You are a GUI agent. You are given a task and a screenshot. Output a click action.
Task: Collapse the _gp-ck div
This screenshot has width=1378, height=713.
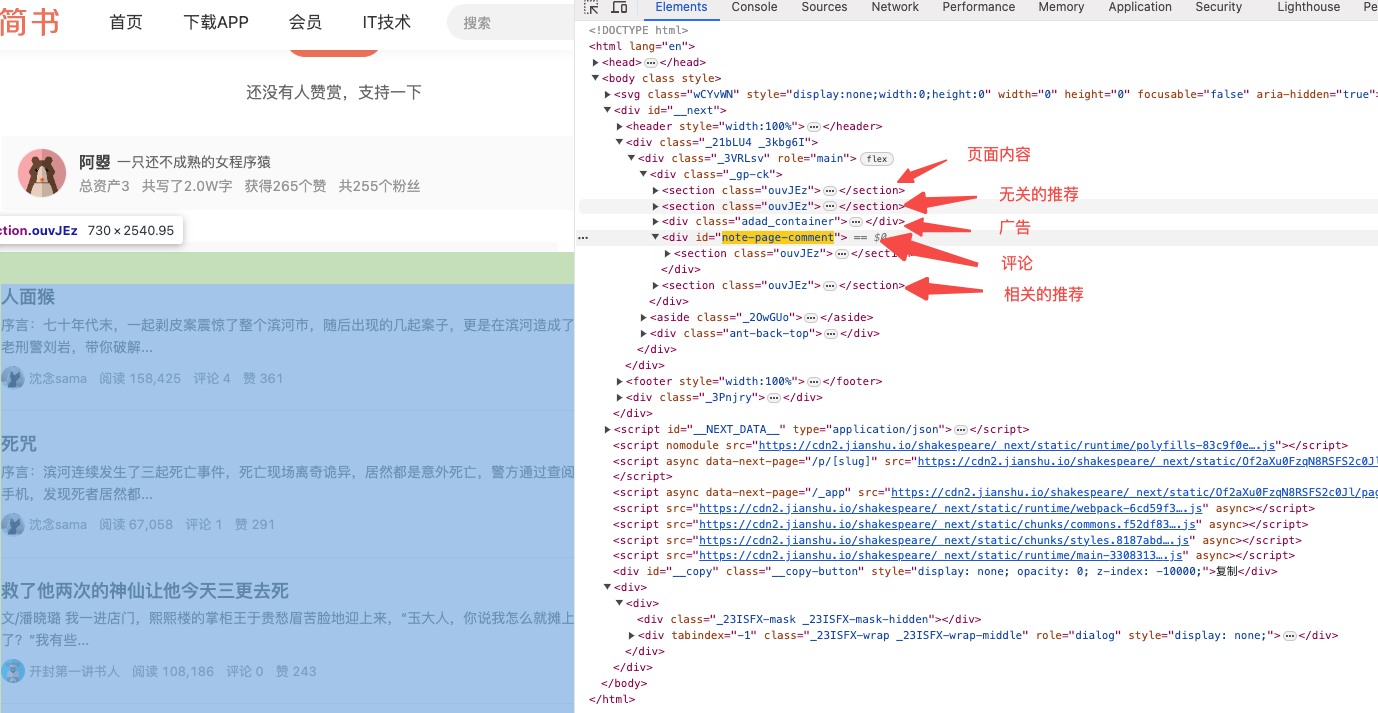coord(644,174)
